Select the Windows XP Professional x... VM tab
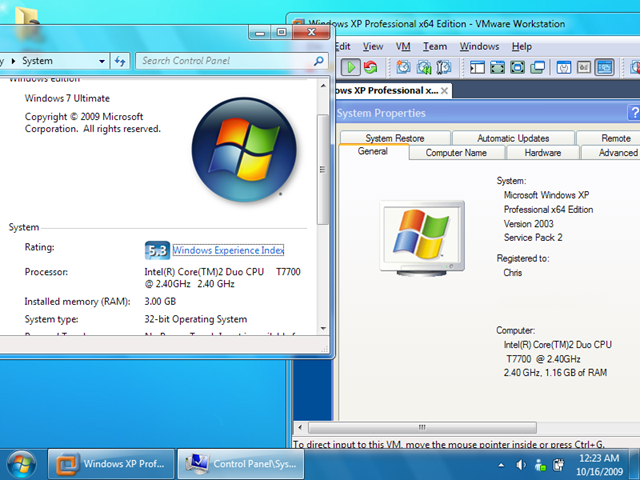Screen dimensions: 640x480 [x=386, y=90]
